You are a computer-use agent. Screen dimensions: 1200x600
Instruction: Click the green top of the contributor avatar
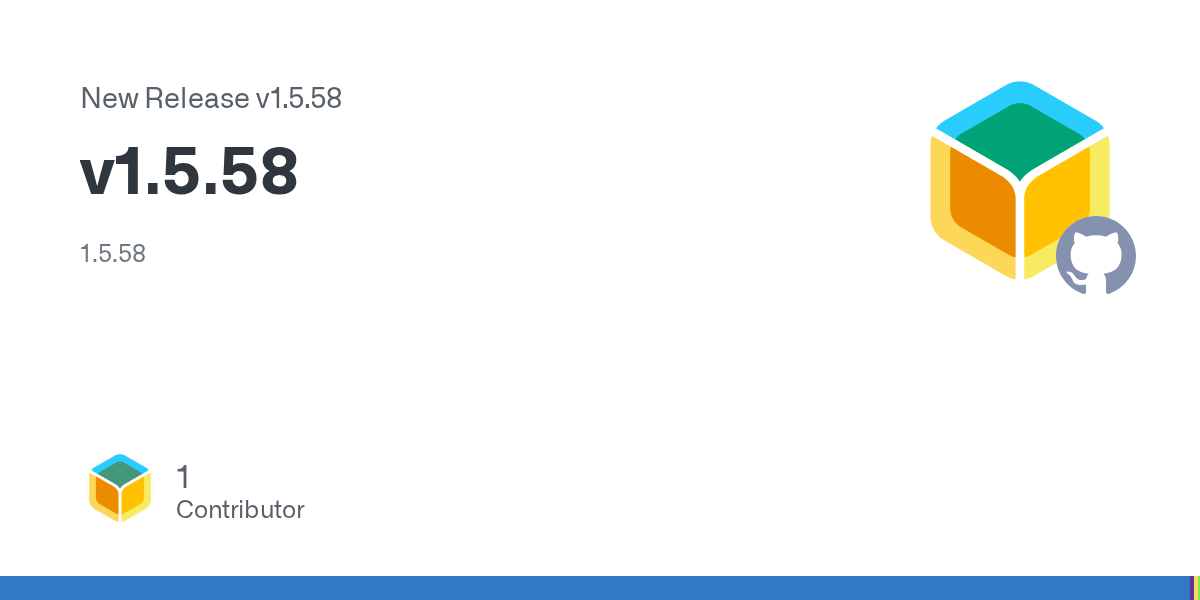coord(120,473)
